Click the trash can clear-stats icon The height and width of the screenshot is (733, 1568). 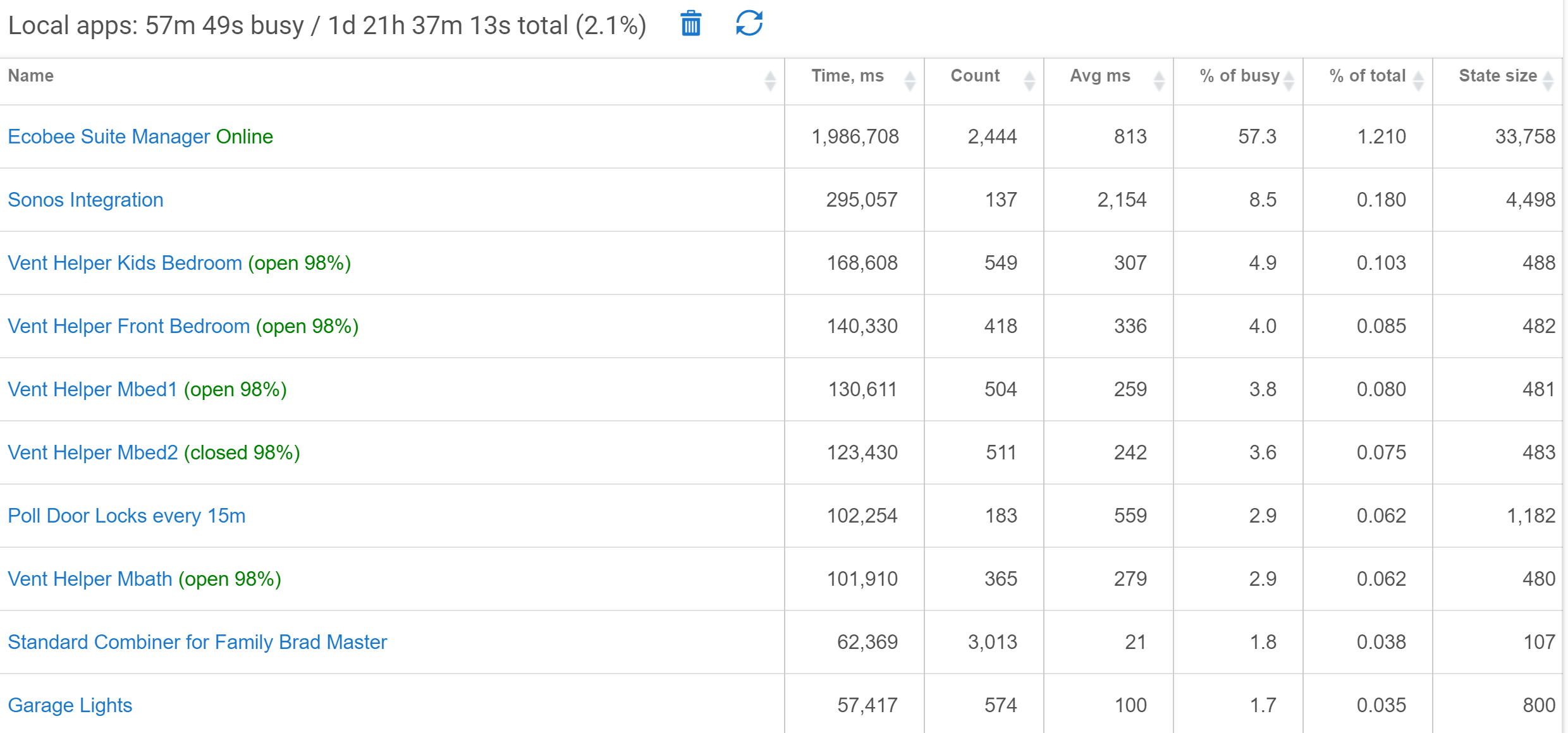pyautogui.click(x=690, y=24)
